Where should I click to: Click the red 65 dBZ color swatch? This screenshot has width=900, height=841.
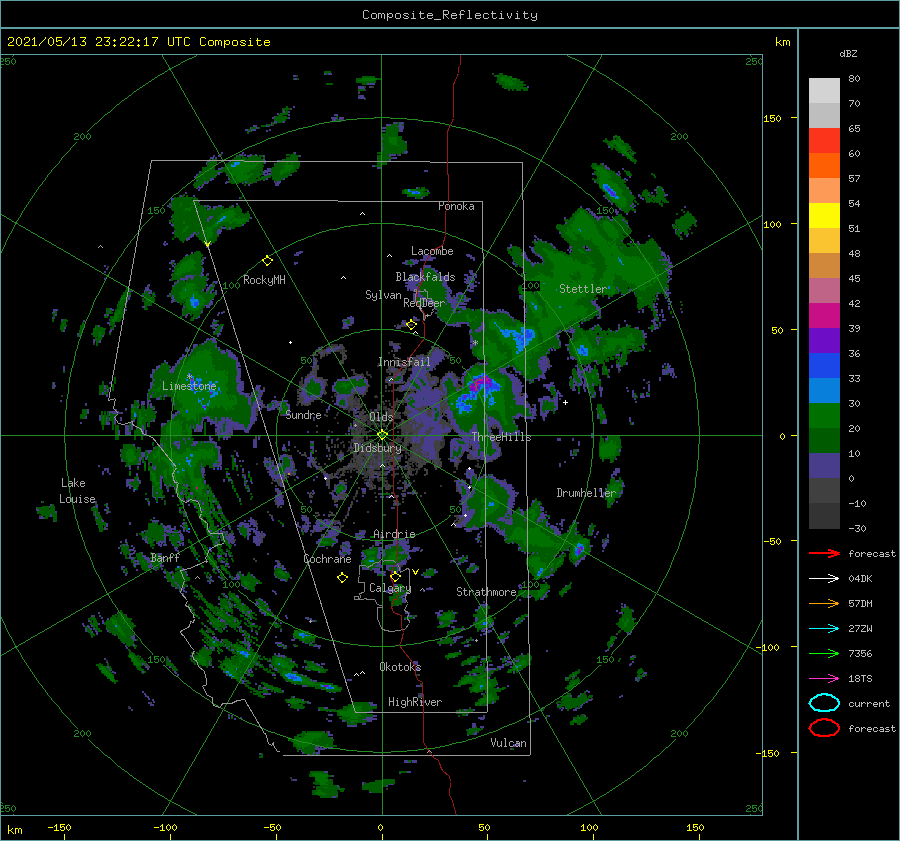pyautogui.click(x=824, y=140)
